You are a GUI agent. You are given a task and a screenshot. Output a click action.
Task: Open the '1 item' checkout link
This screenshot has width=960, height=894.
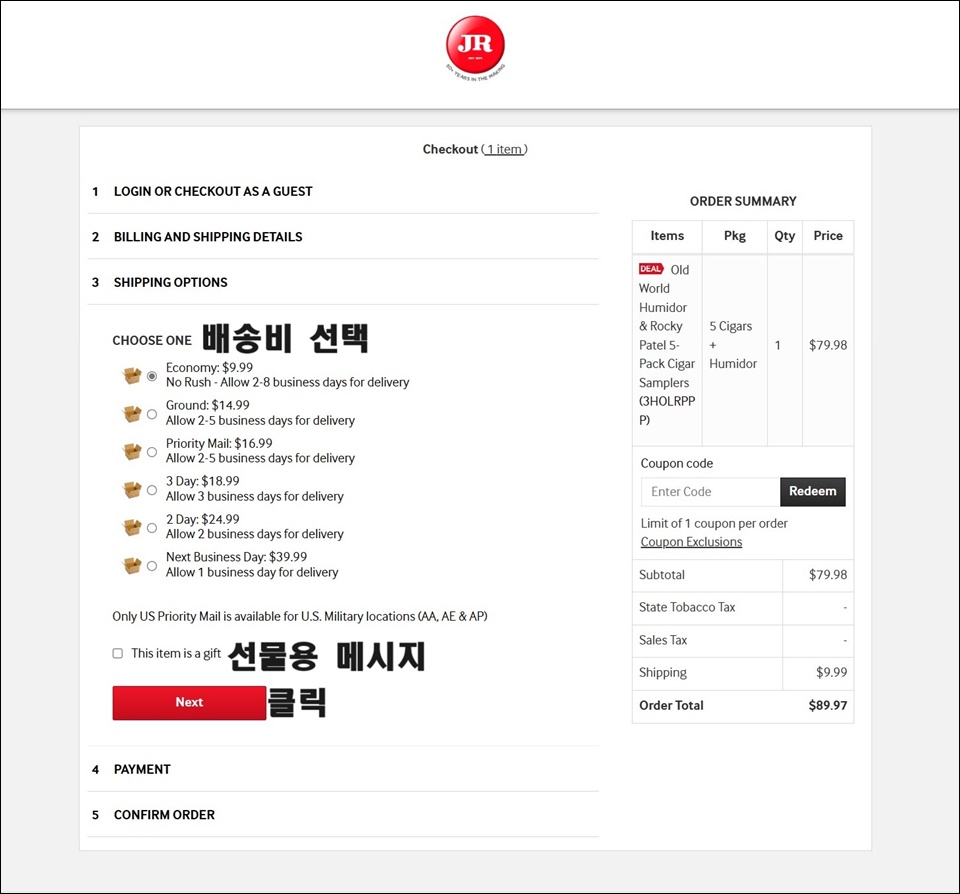click(505, 149)
